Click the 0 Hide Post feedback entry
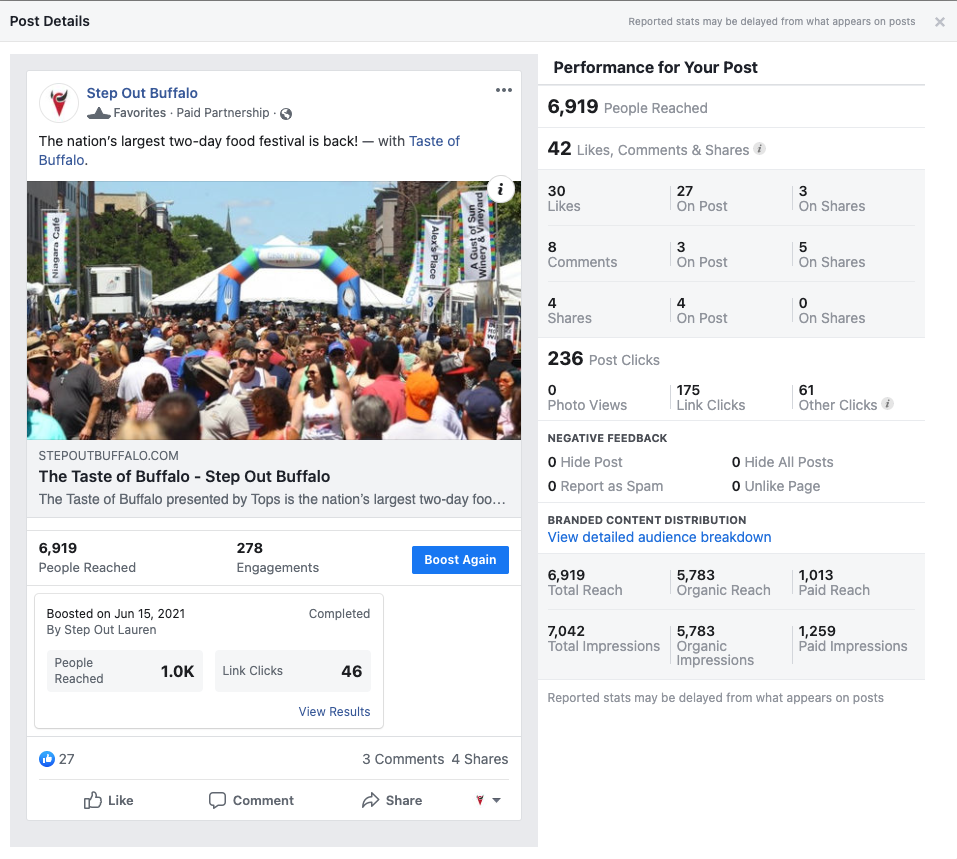This screenshot has width=957, height=859. tap(585, 462)
